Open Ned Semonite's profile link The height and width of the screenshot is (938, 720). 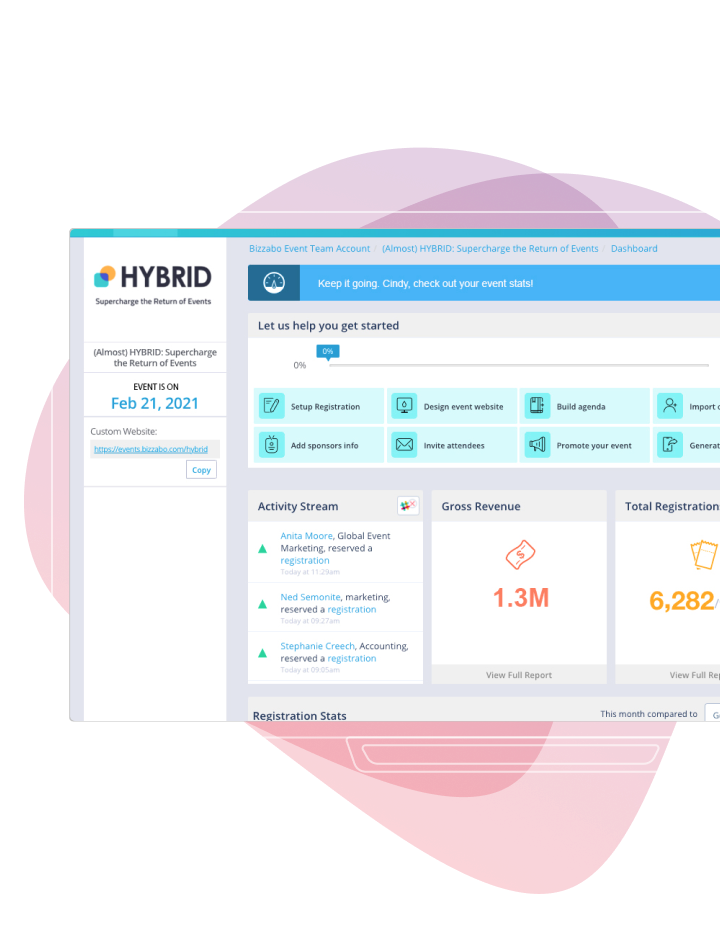310,597
